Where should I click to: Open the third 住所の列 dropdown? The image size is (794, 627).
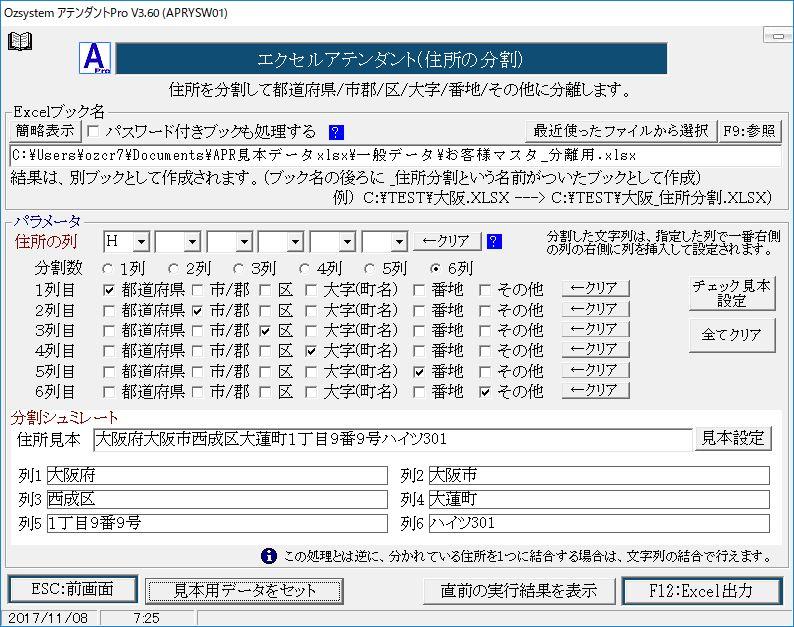[x=244, y=242]
